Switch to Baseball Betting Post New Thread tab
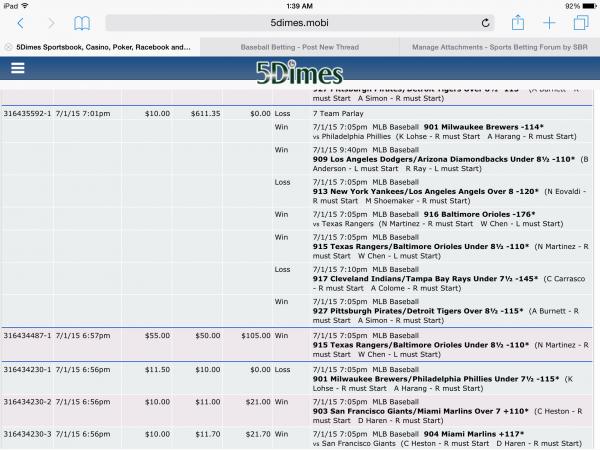 click(298, 47)
